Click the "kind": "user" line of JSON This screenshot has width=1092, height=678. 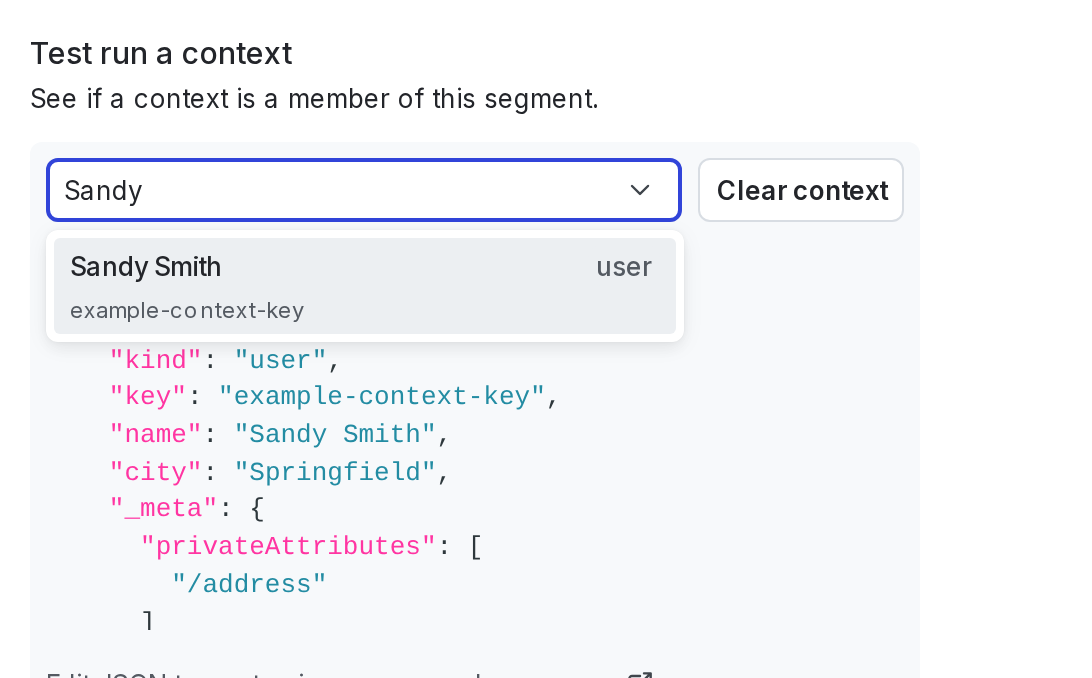click(220, 360)
